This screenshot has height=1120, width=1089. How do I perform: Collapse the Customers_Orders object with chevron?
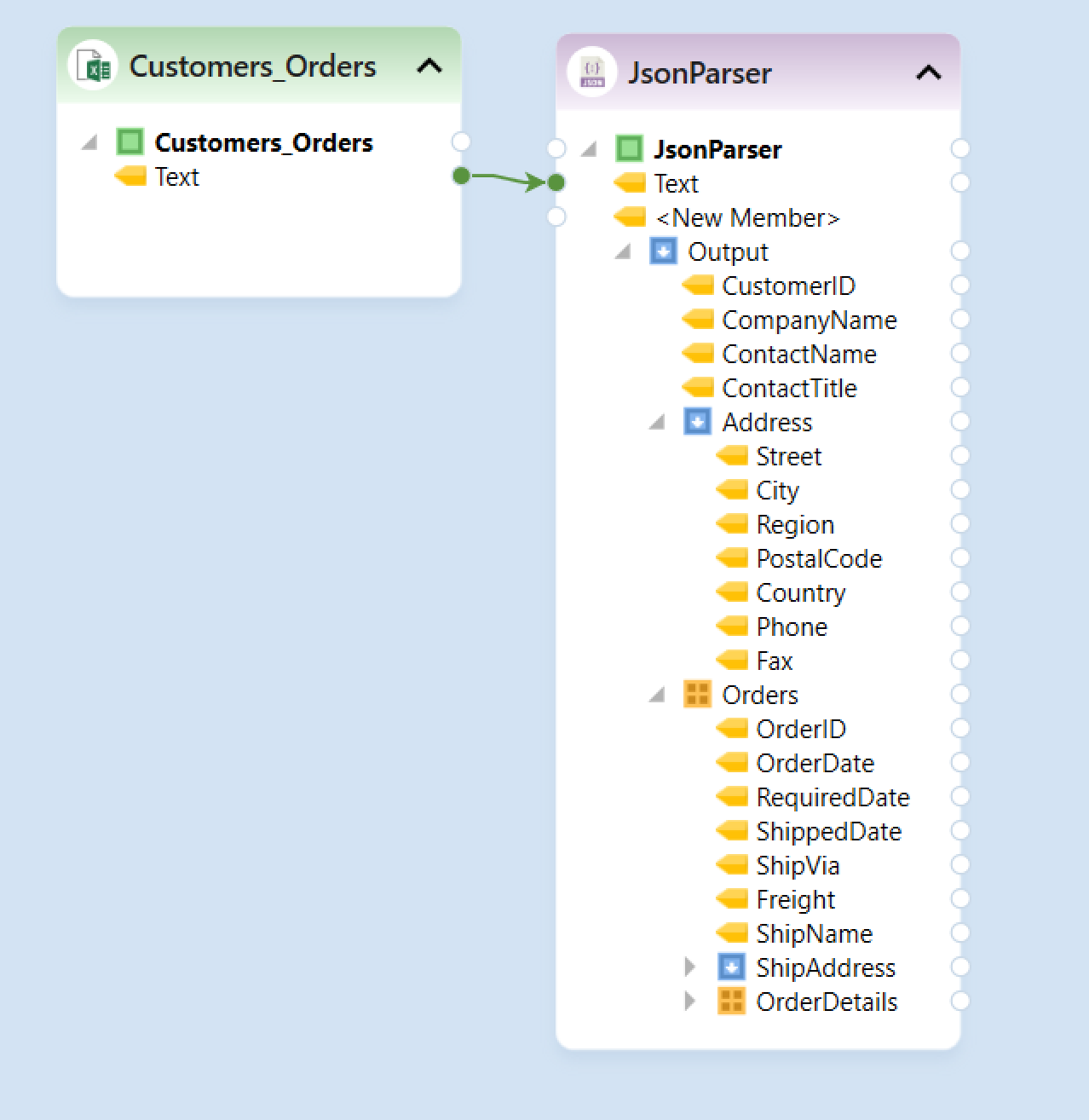pyautogui.click(x=429, y=66)
